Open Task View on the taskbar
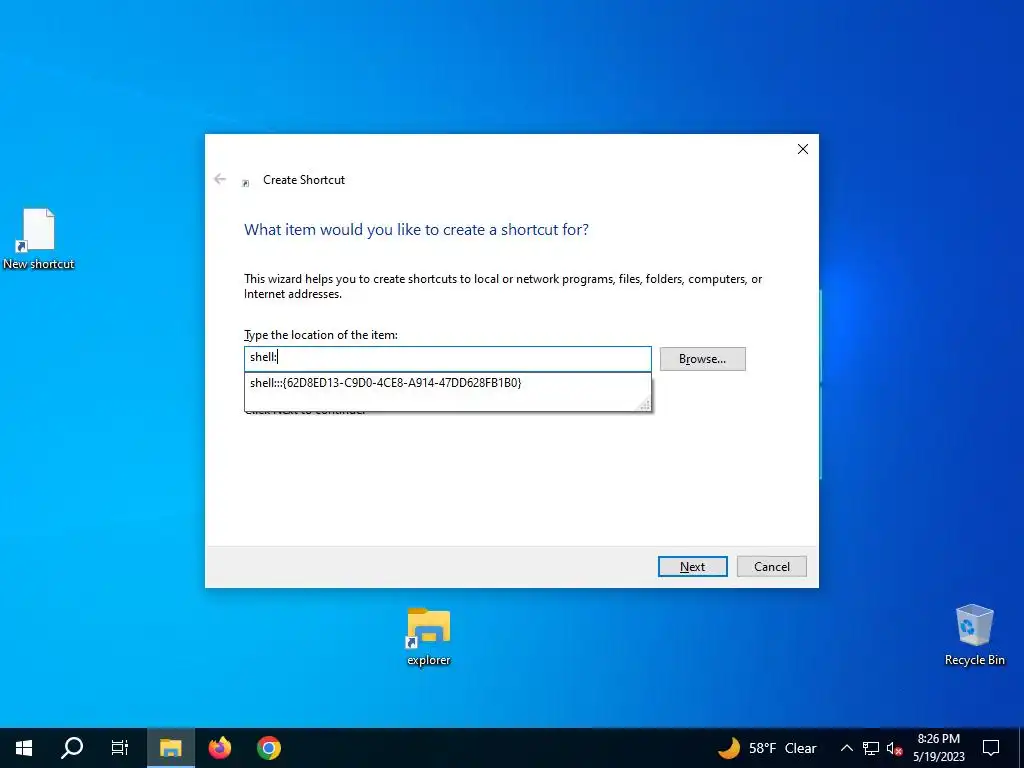This screenshot has height=768, width=1024. [x=120, y=748]
